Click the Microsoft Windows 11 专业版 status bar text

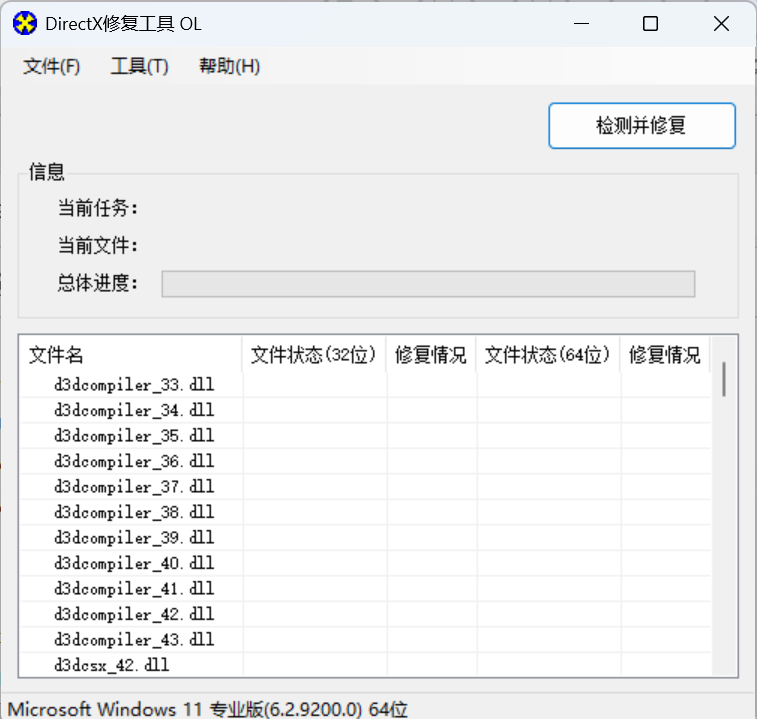(208, 709)
